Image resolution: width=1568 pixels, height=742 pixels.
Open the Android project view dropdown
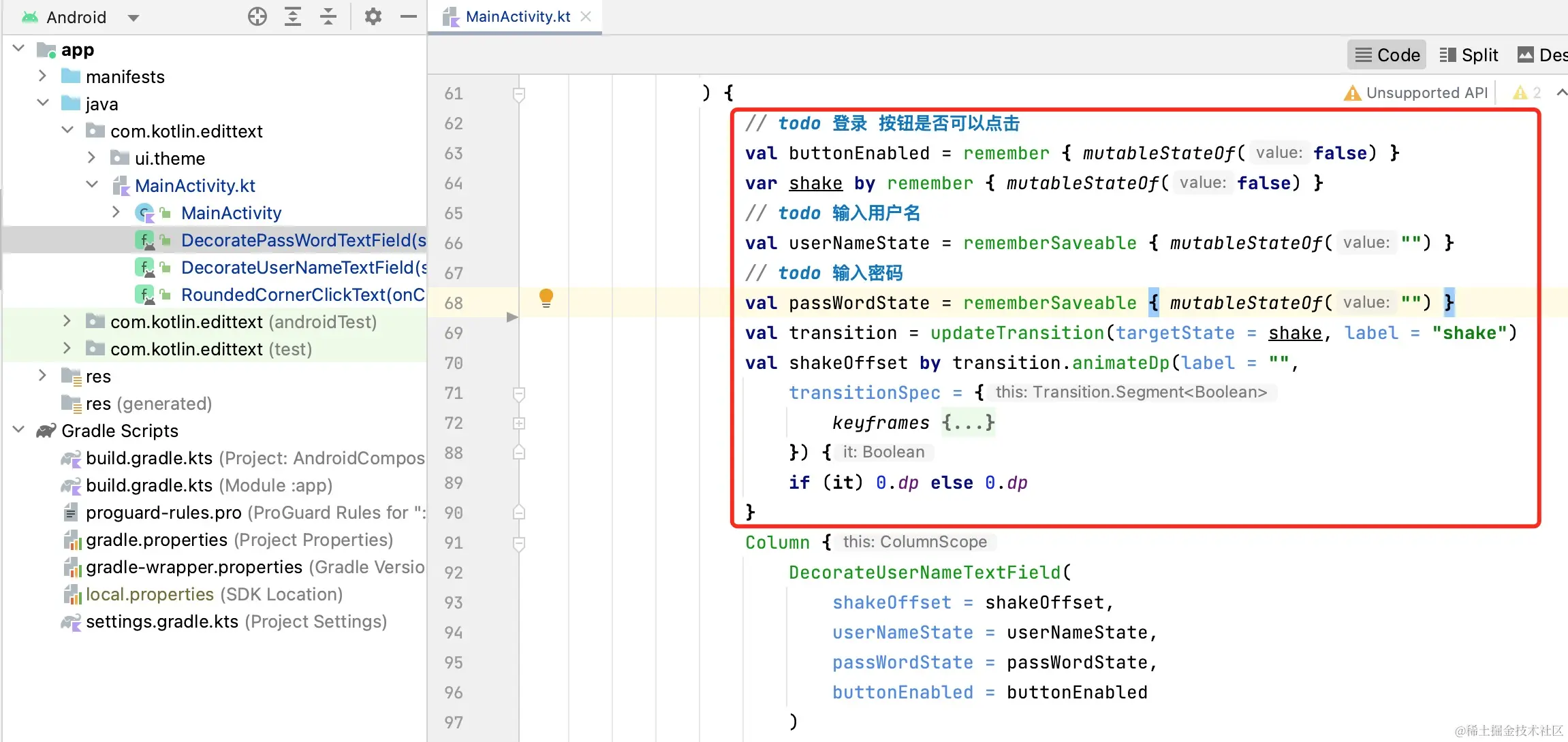[134, 18]
